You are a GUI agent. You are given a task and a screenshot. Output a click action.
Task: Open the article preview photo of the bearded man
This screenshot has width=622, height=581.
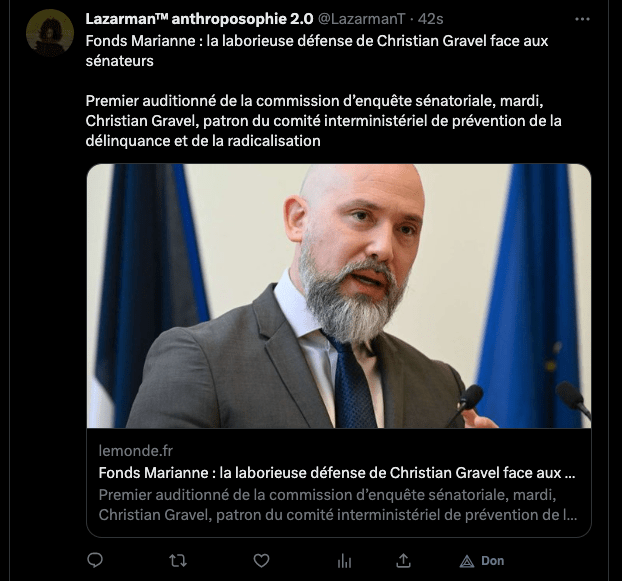(339, 296)
